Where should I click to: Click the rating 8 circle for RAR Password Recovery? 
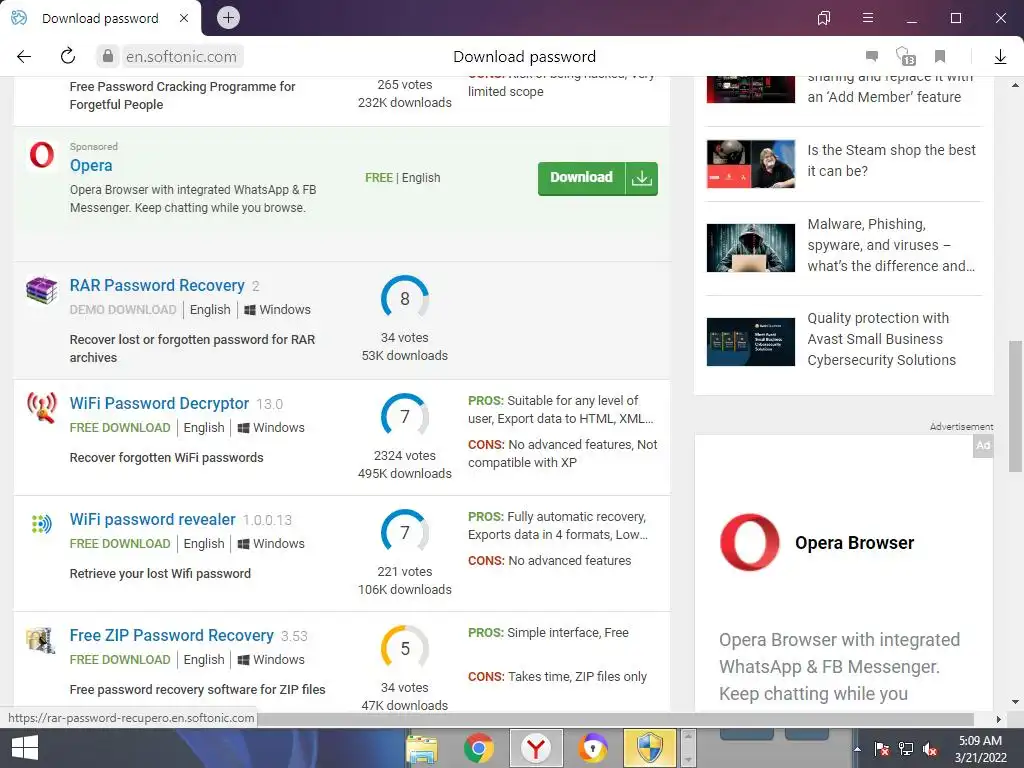(x=405, y=298)
